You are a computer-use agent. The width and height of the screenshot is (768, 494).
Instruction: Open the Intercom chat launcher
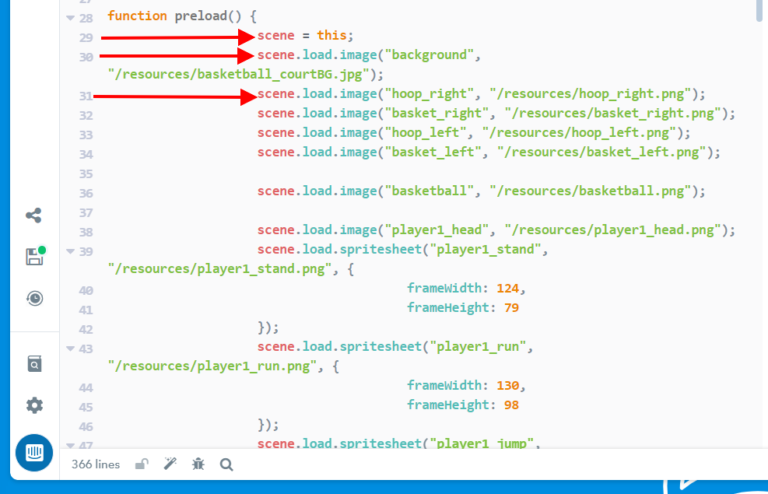(x=34, y=453)
